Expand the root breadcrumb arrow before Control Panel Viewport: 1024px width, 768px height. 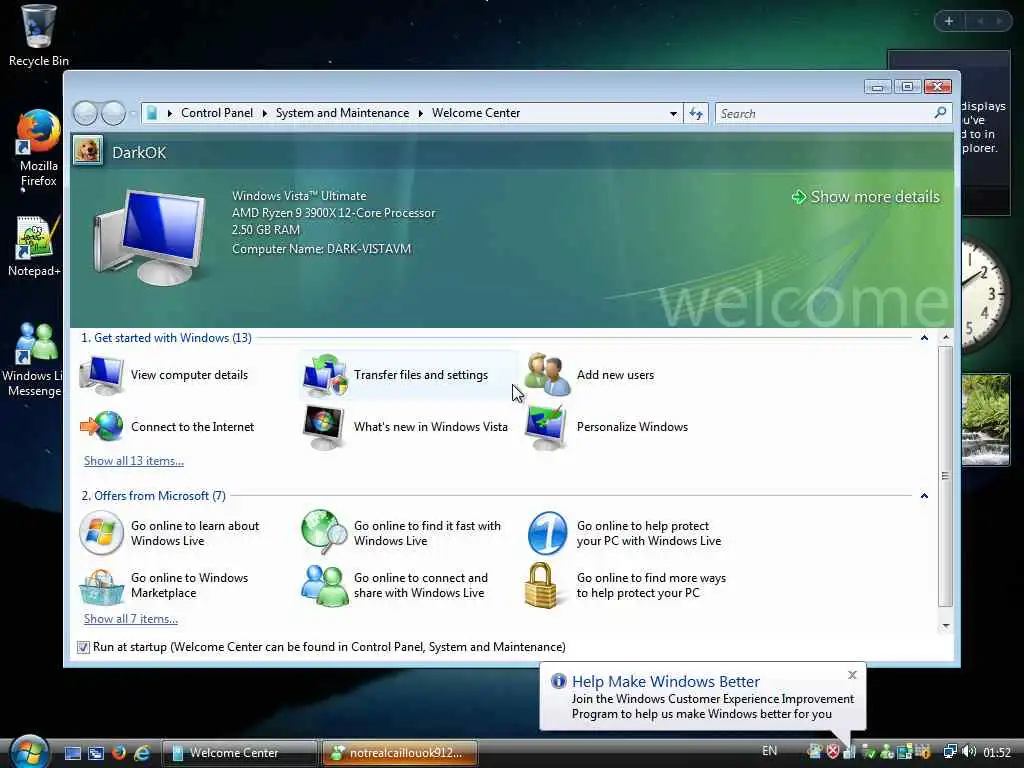170,114
